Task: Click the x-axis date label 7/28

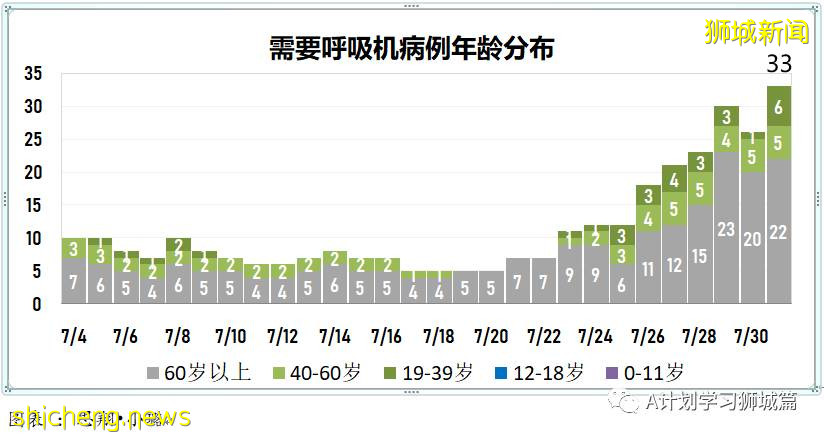Action: click(x=699, y=336)
